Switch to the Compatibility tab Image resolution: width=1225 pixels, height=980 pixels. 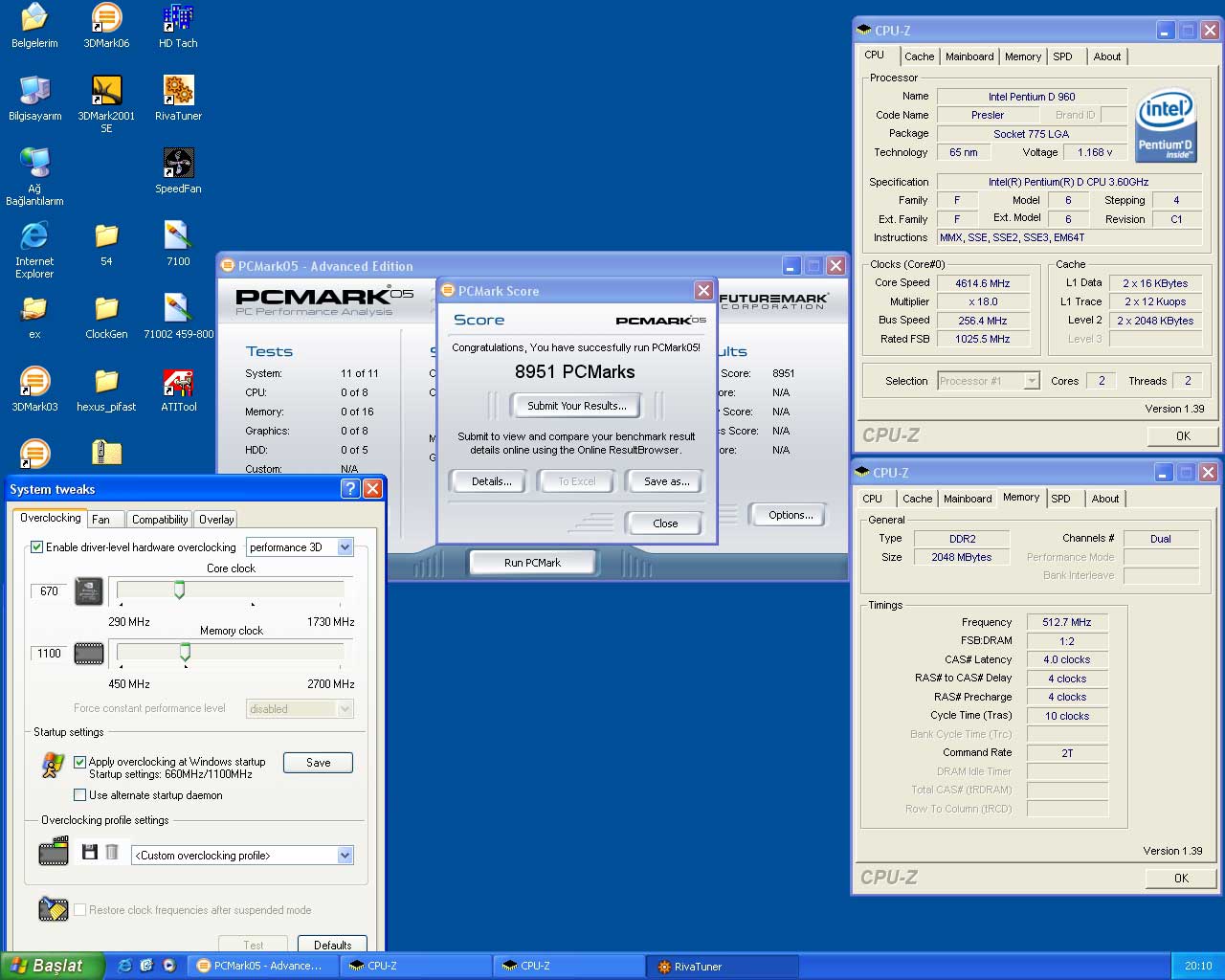(x=160, y=520)
